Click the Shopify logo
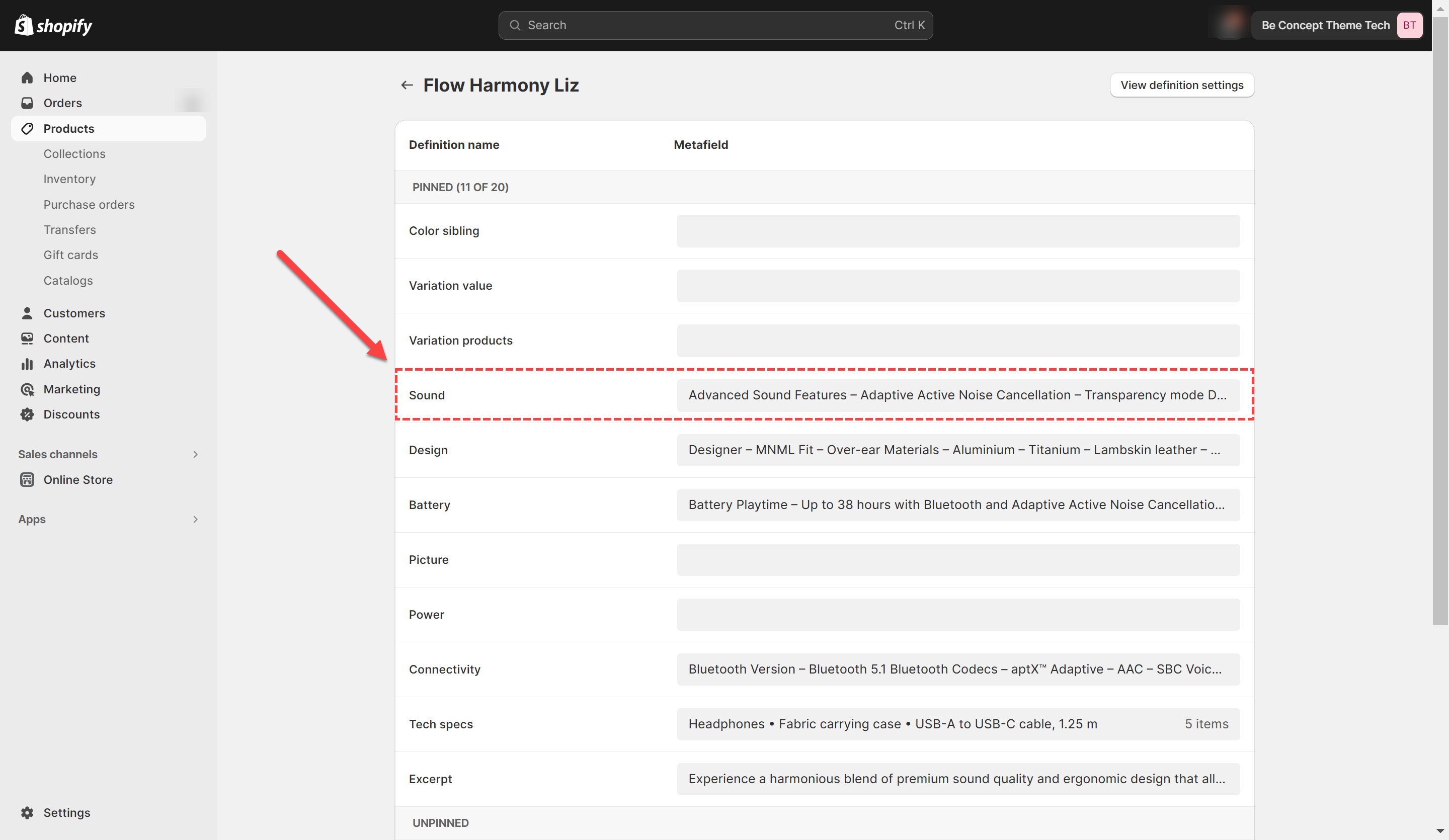1449x840 pixels. [x=53, y=25]
